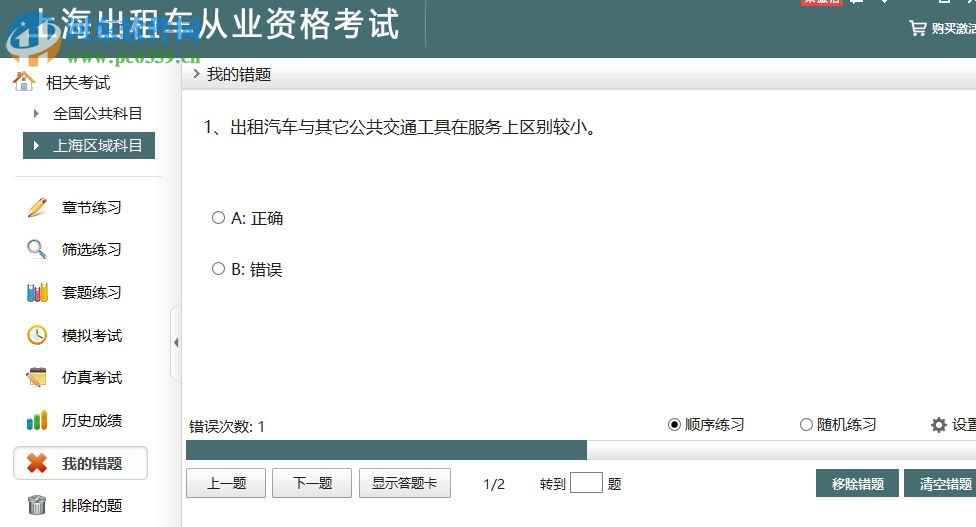Screen dimensions: 976x527
Task: Go to previous question with 上一题
Action: click(x=226, y=483)
